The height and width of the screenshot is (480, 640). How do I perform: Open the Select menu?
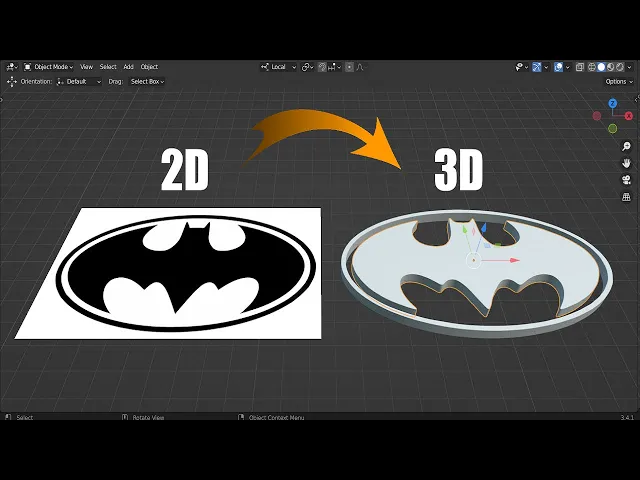click(108, 67)
